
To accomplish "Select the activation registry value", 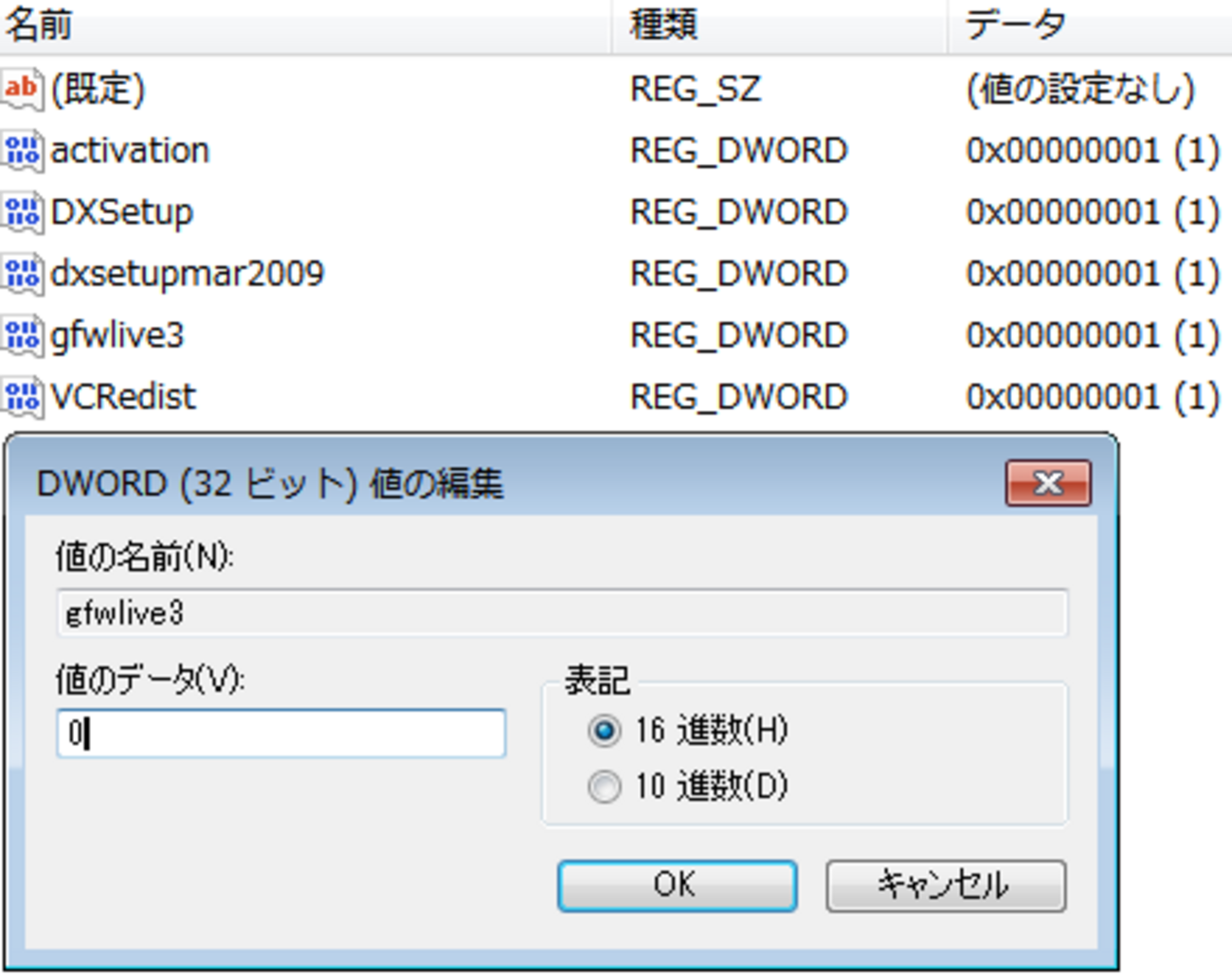I will (130, 151).
